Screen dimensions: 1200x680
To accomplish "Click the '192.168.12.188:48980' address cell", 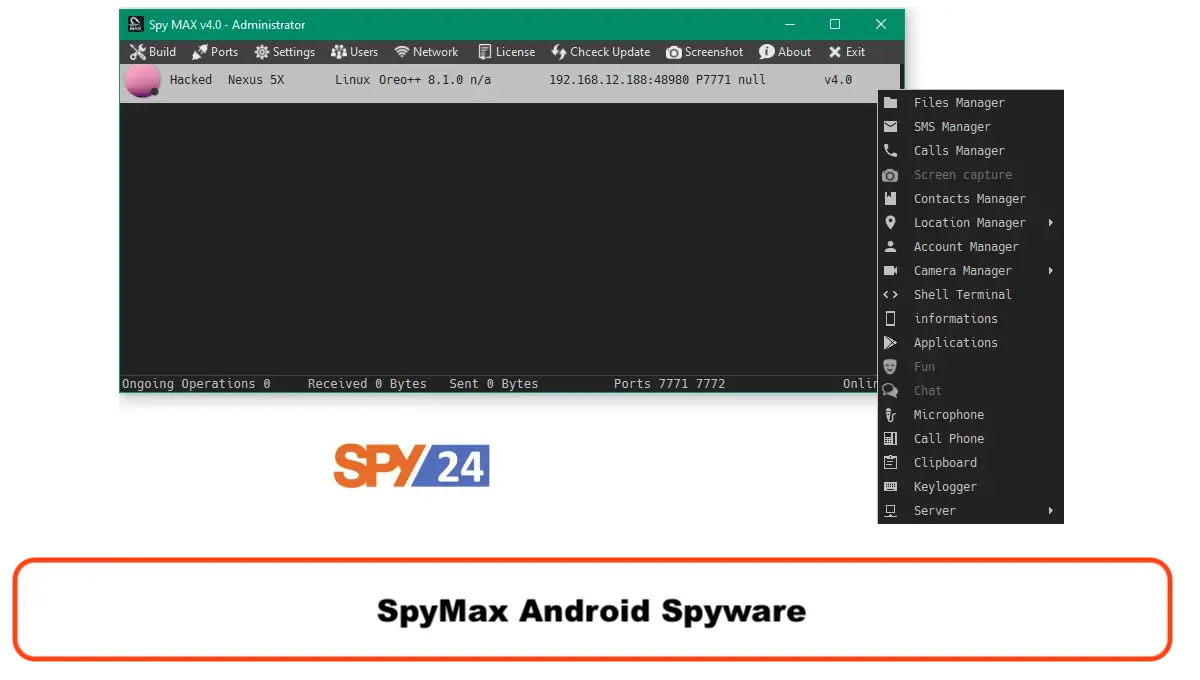I will tap(619, 80).
